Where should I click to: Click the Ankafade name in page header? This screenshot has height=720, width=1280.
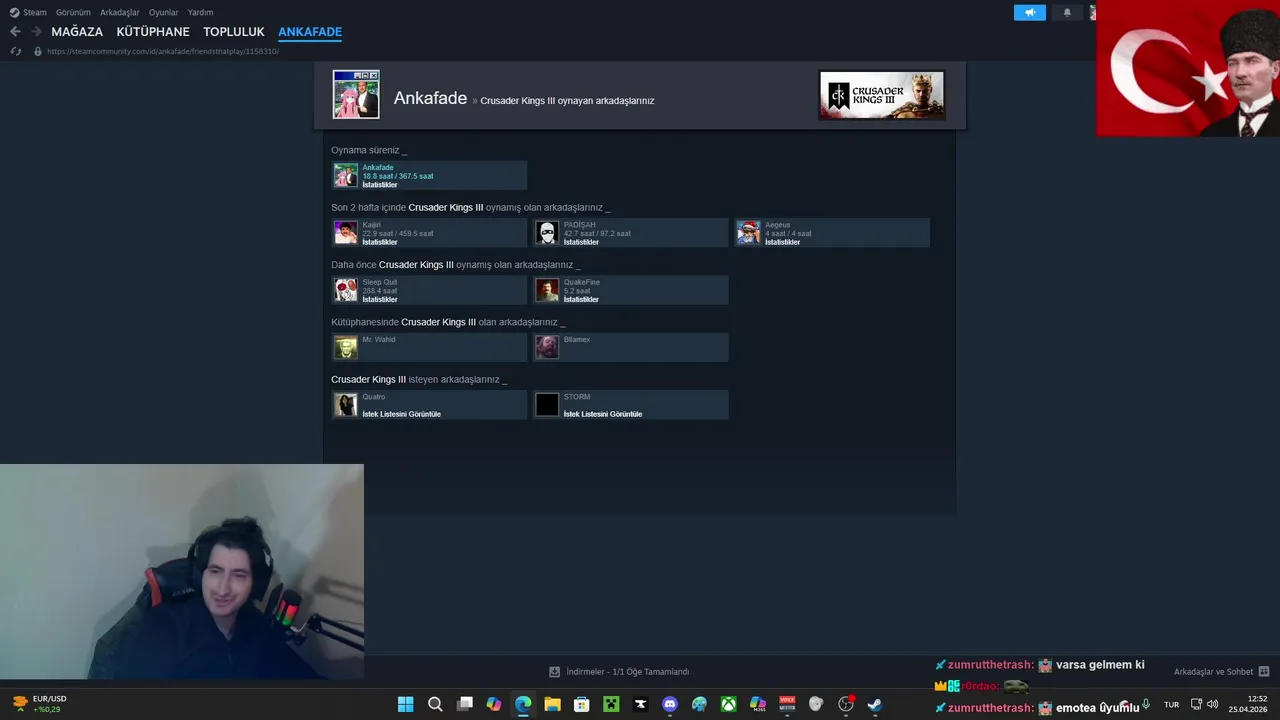pos(430,98)
